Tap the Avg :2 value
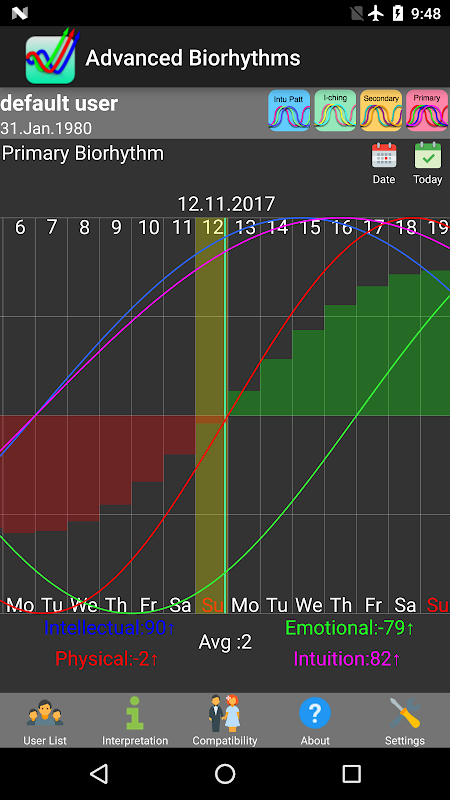 click(x=225, y=642)
